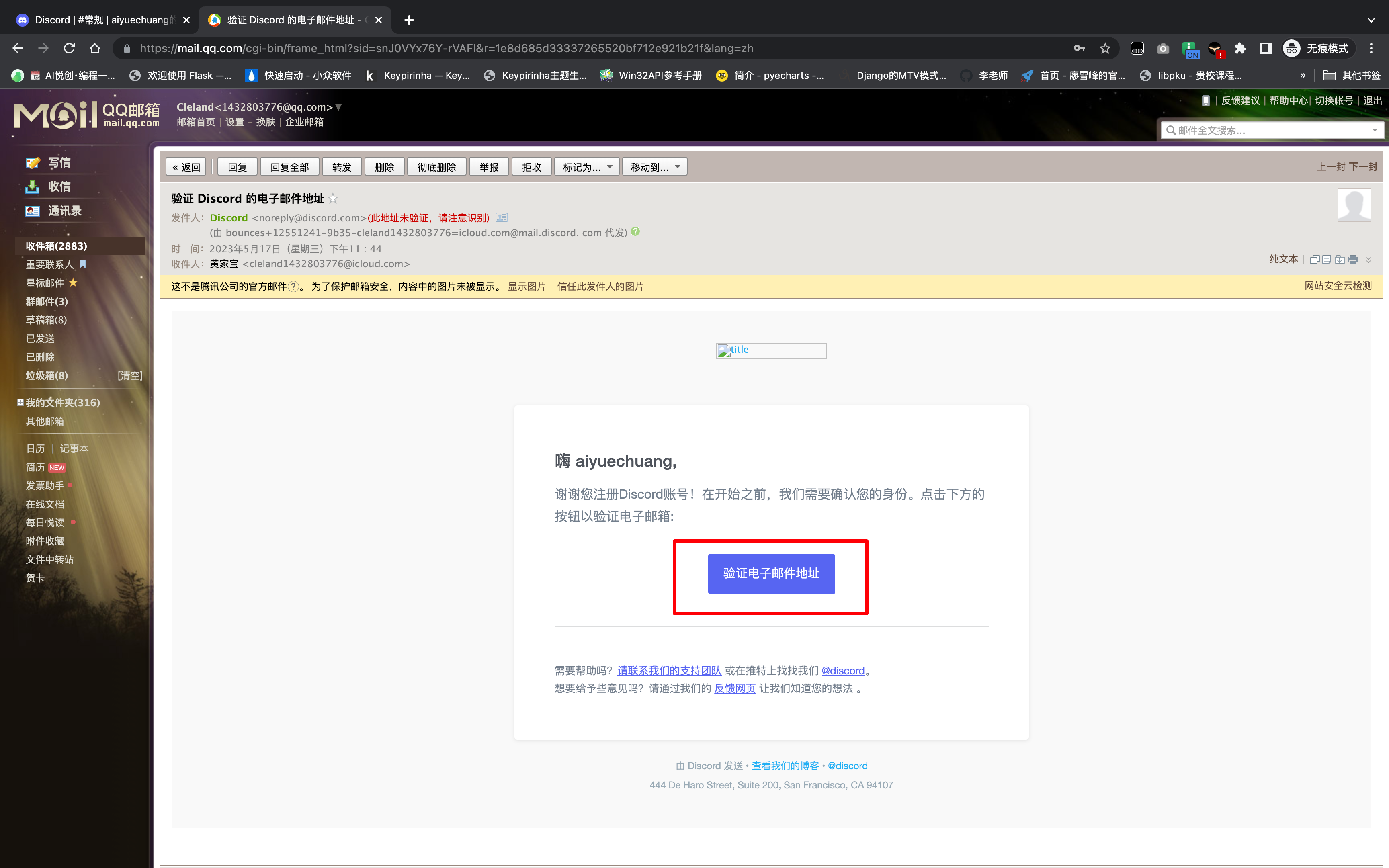Bookmark this page with star icon
1389x868 pixels.
1105,48
